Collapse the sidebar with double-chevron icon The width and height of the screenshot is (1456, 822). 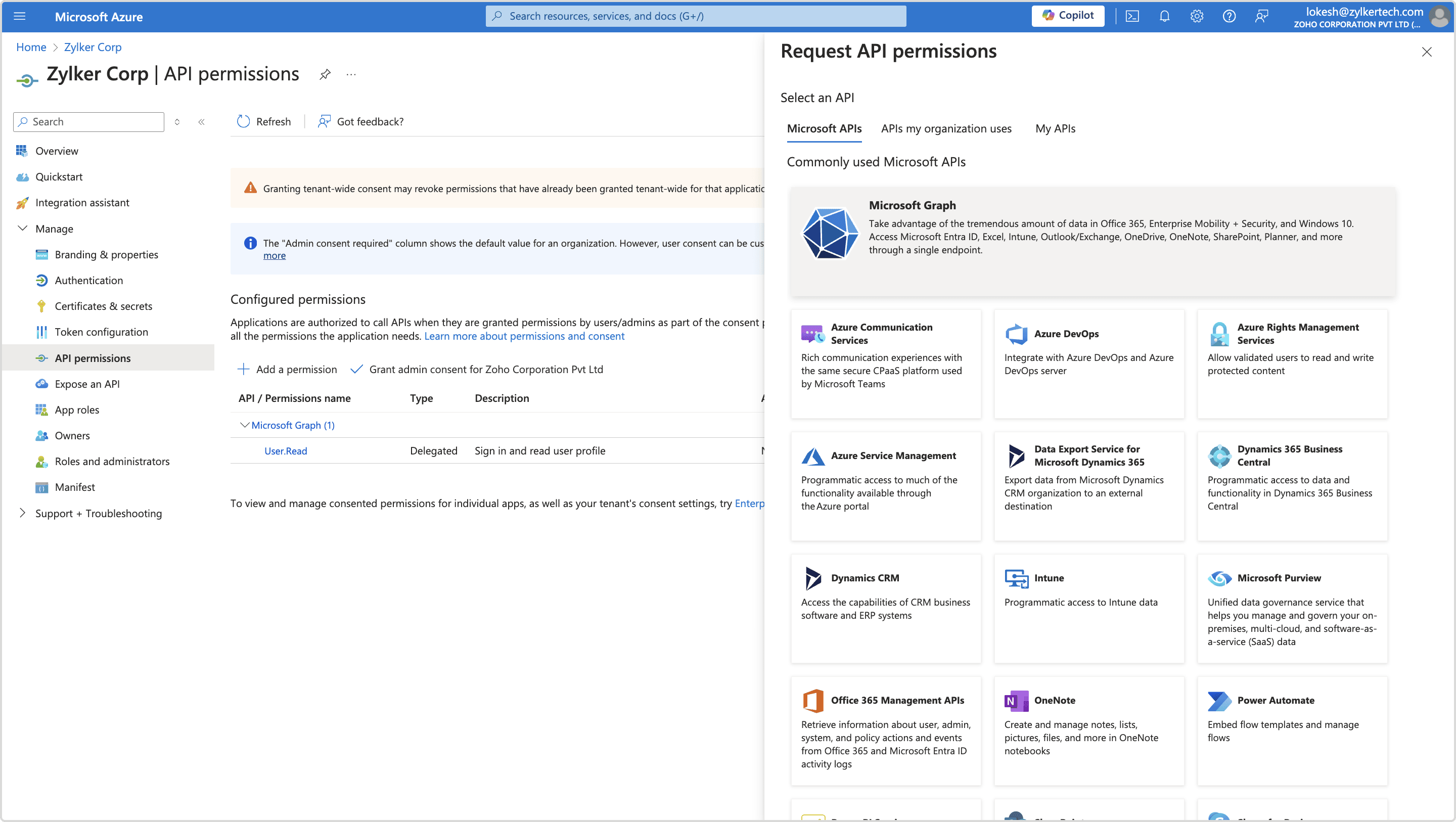[201, 121]
